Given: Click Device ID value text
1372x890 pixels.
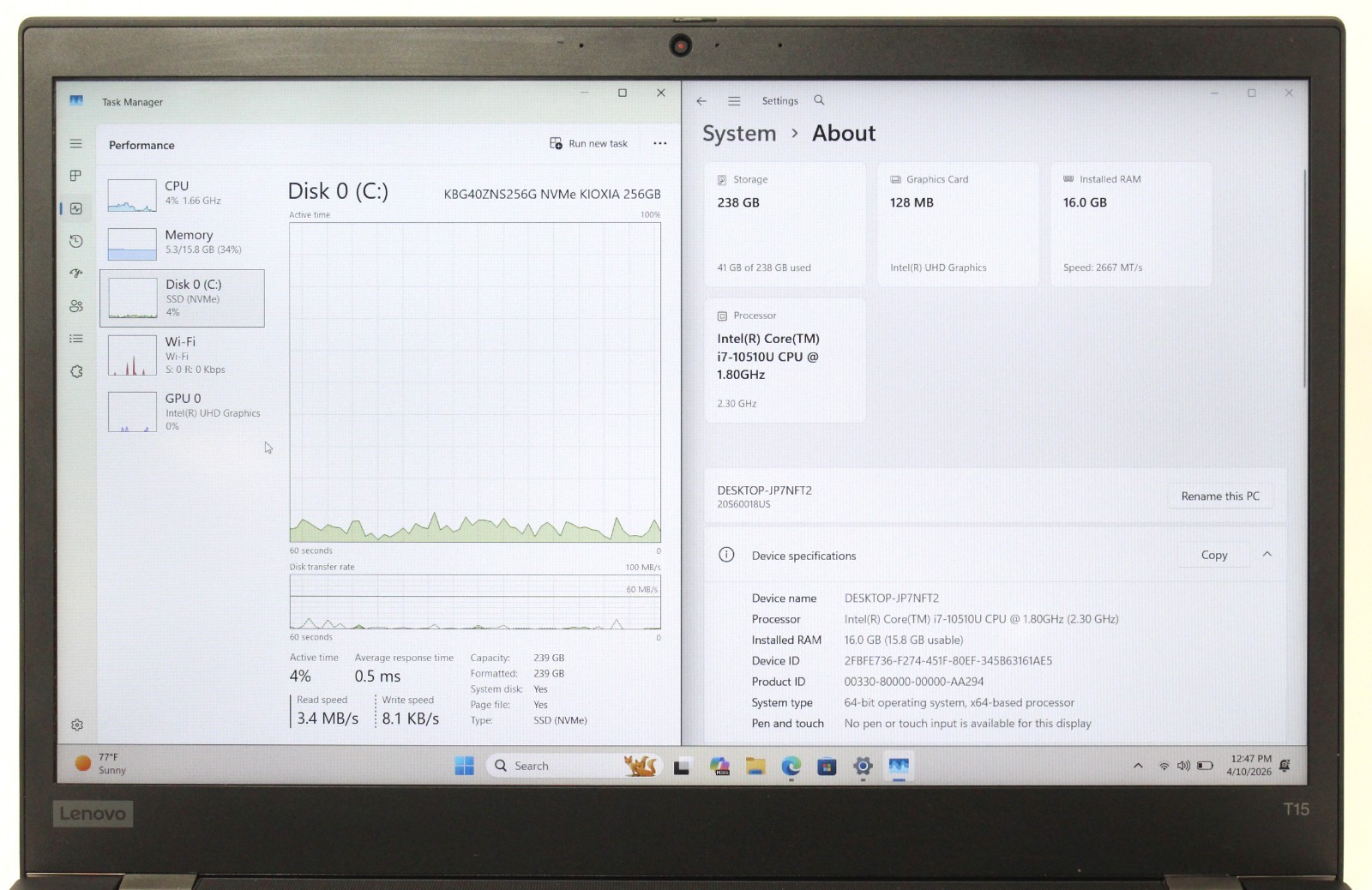Looking at the screenshot, I should (948, 661).
